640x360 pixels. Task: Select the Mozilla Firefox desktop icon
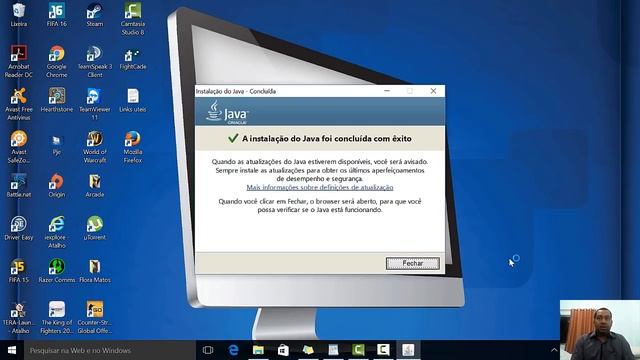tap(133, 147)
